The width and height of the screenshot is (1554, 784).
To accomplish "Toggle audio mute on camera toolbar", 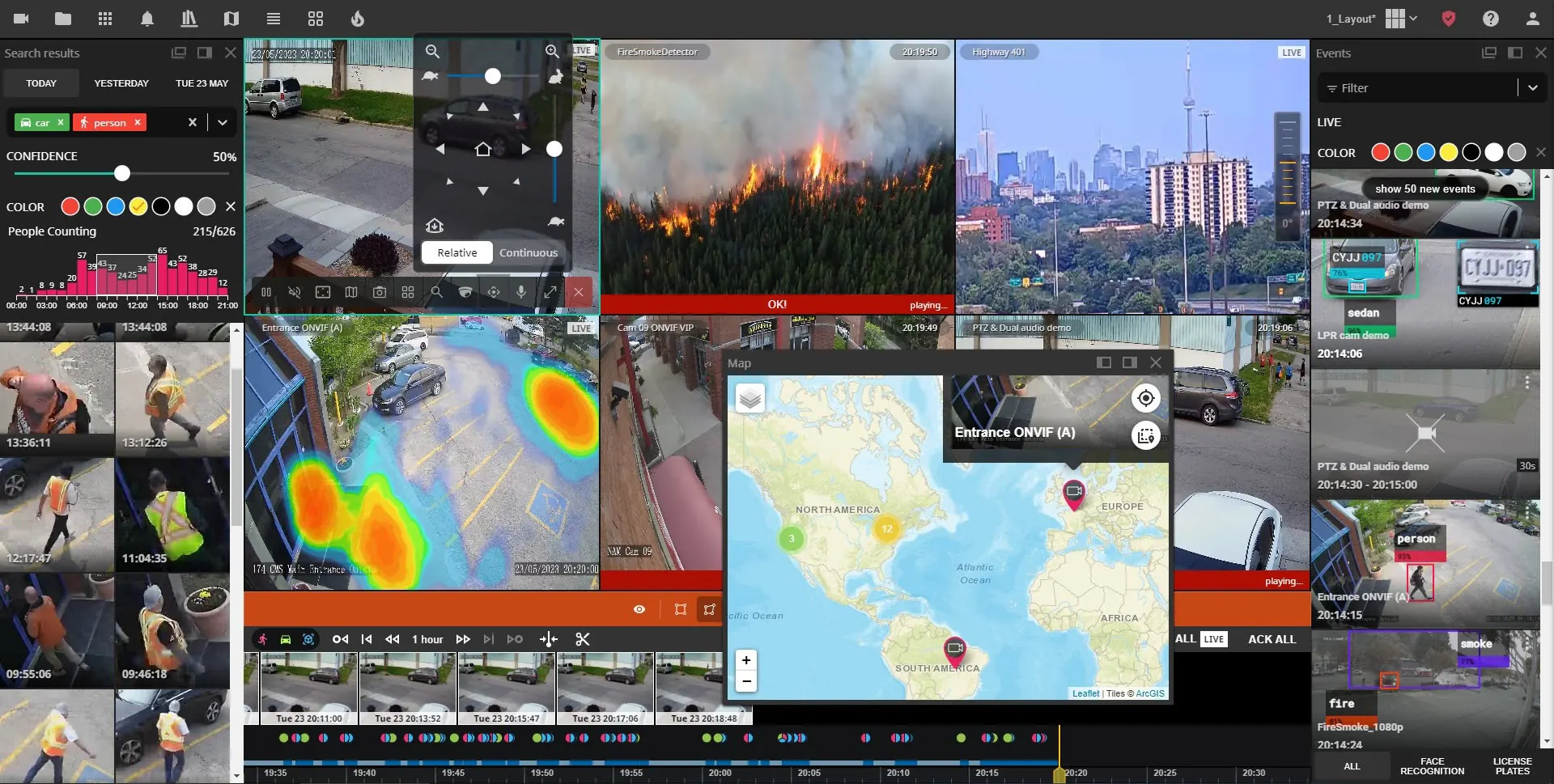I will tap(295, 292).
